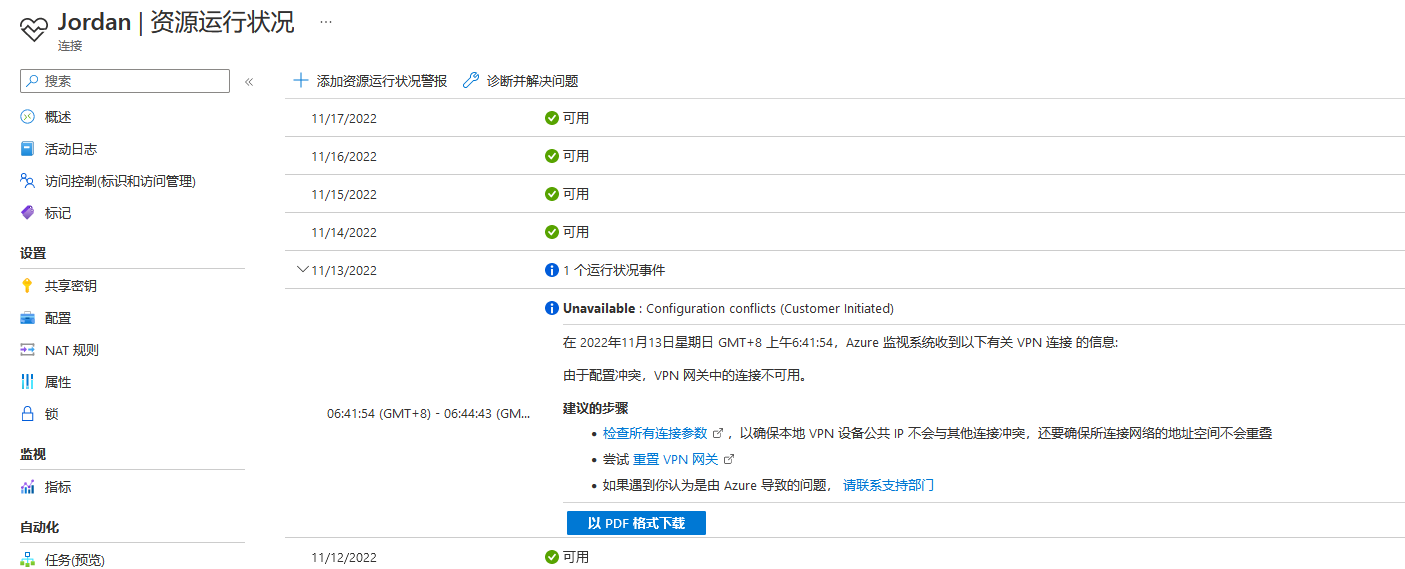Click the 06:41:54 (GMT+8) time range

pyautogui.click(x=429, y=413)
